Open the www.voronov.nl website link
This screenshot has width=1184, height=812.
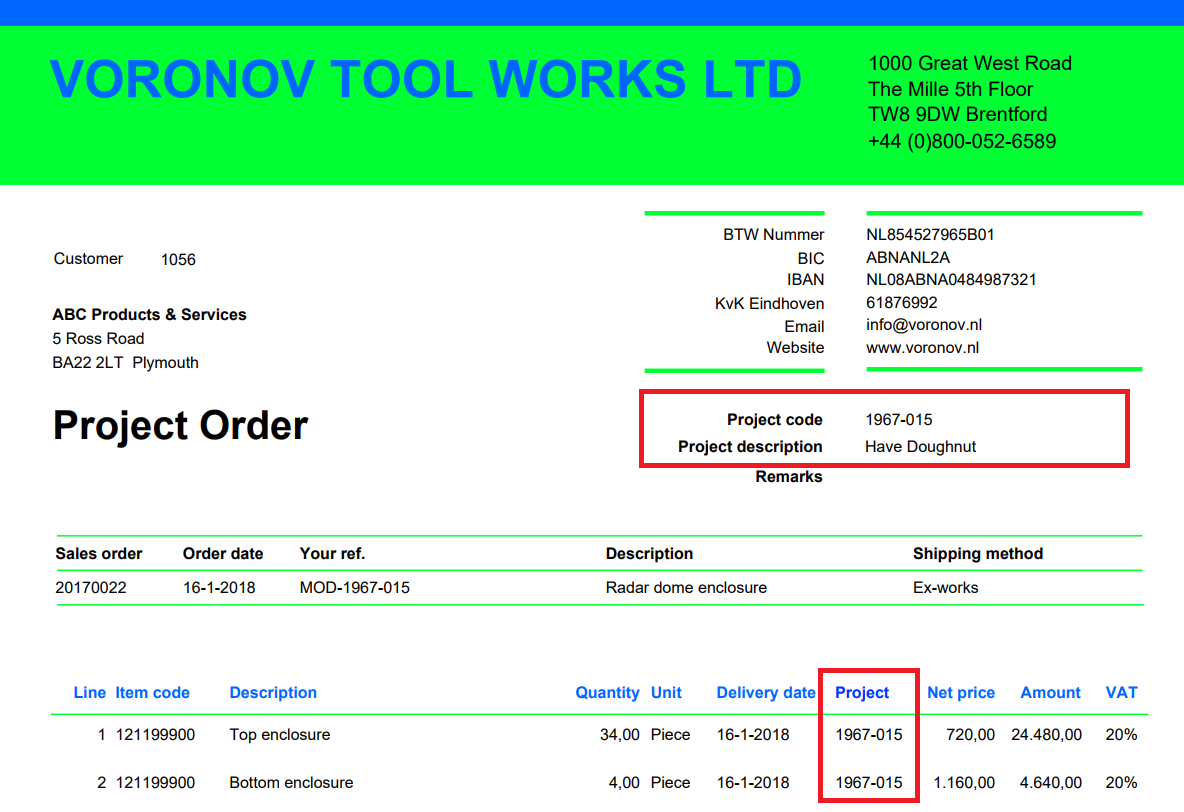(x=922, y=348)
